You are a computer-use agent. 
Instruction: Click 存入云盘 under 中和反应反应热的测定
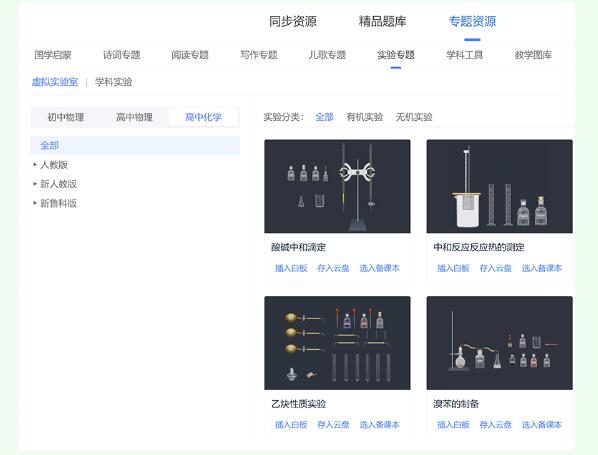[495, 268]
